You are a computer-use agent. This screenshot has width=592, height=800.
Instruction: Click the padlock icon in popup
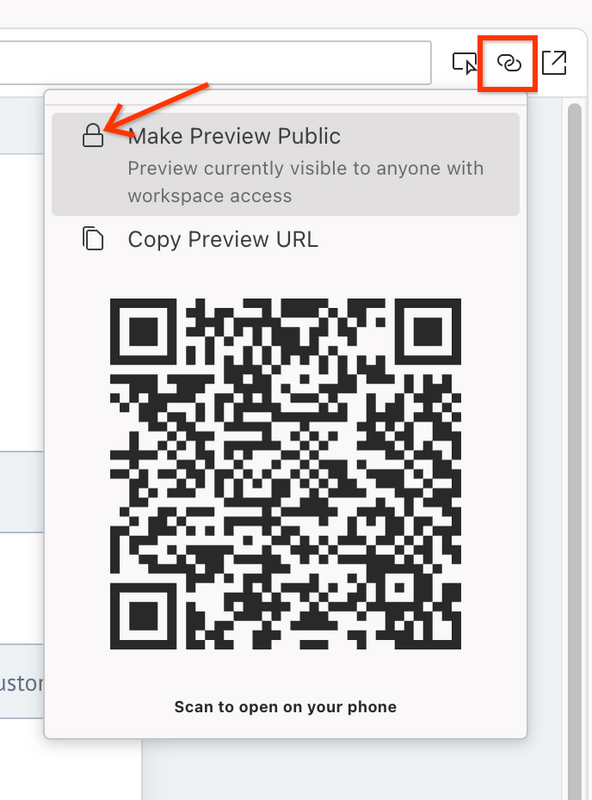pyautogui.click(x=93, y=136)
